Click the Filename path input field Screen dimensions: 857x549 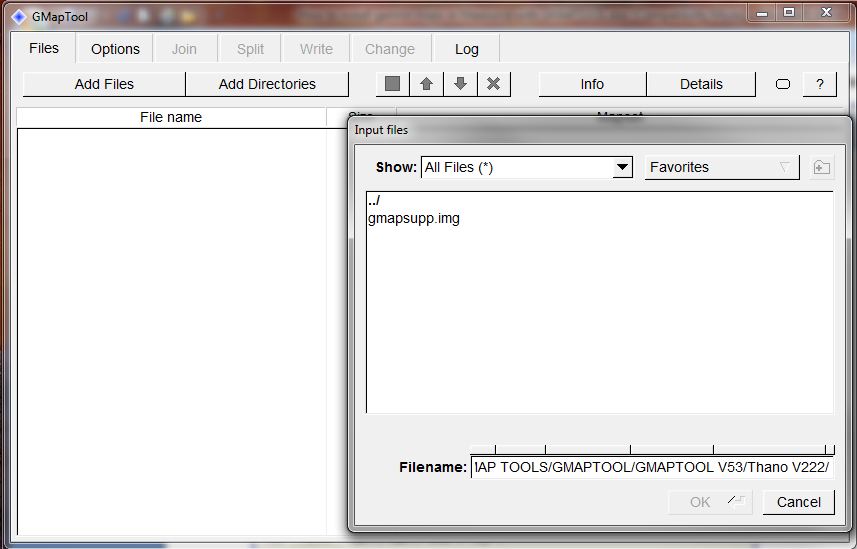point(652,468)
